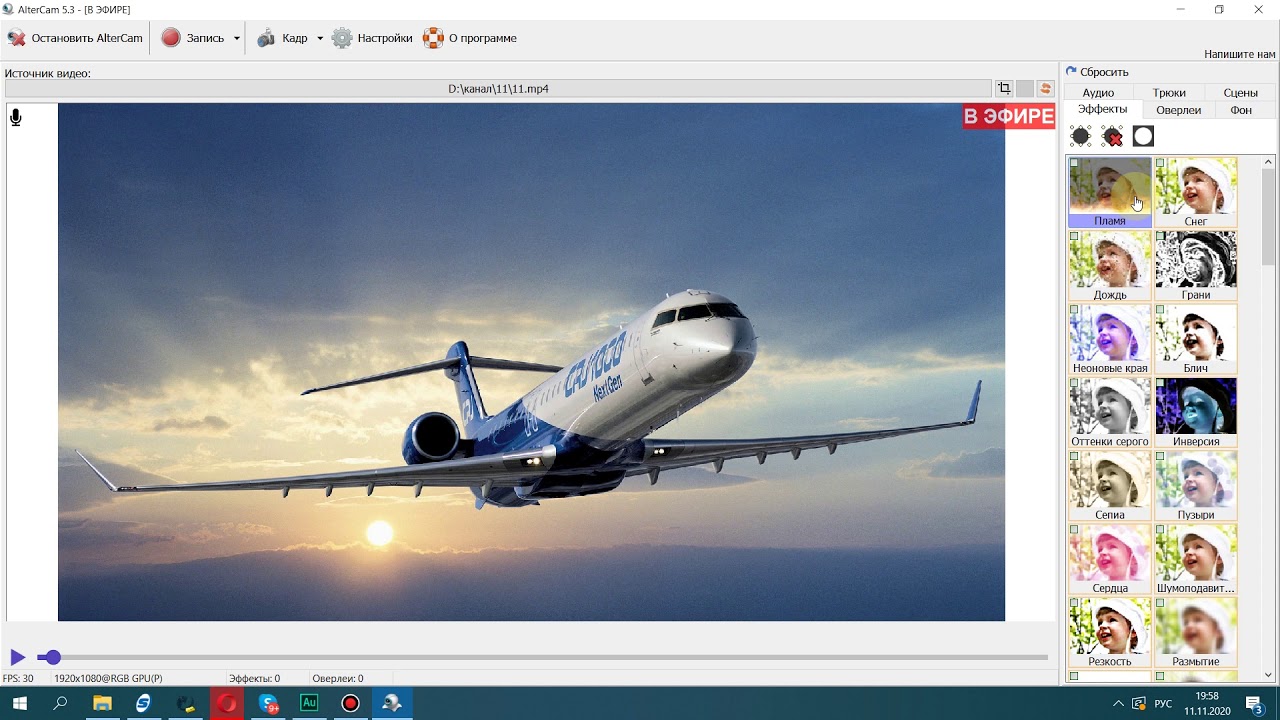Click the Напишите нам link
The height and width of the screenshot is (720, 1280).
click(1239, 54)
